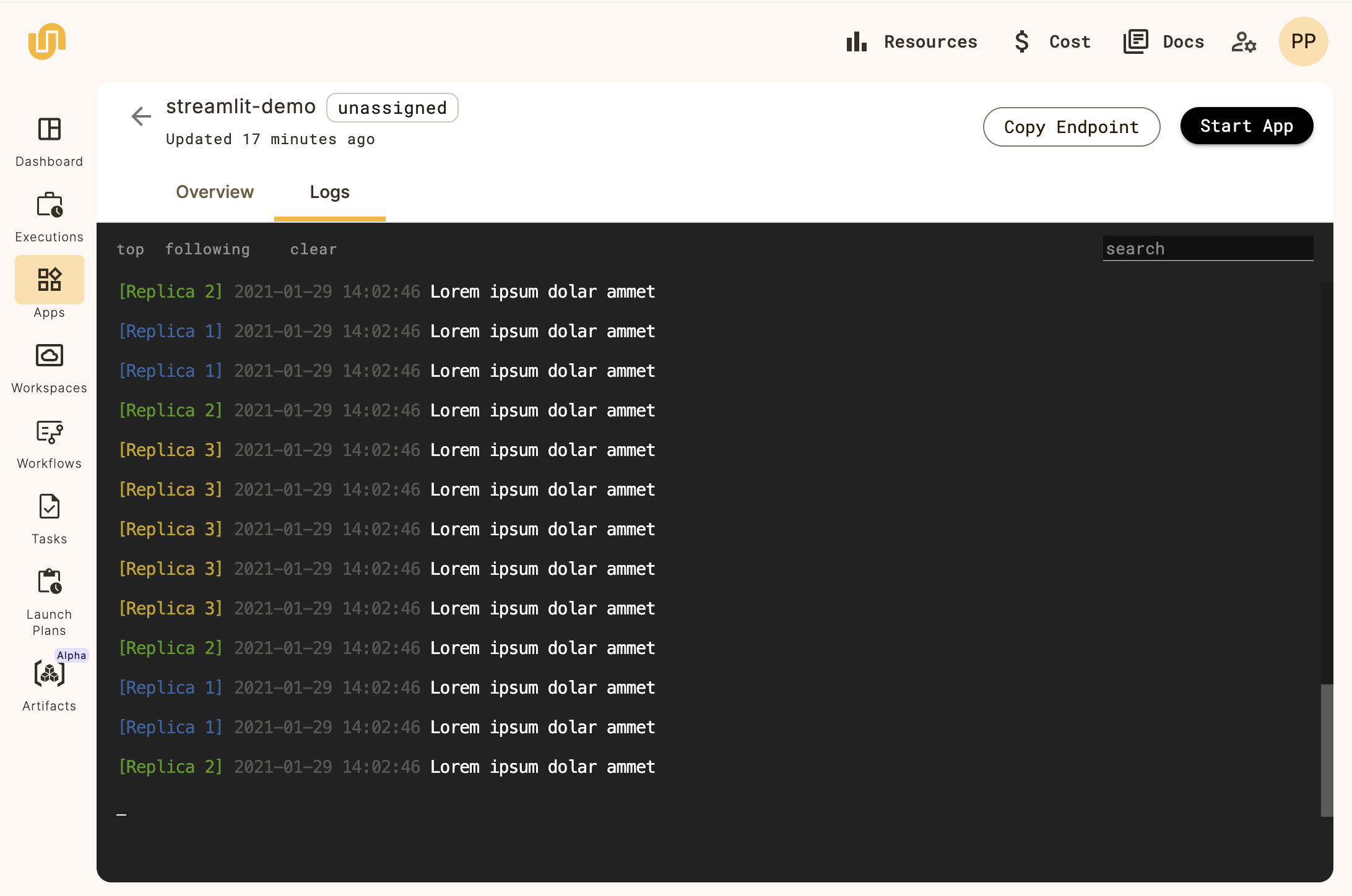Clear the logs display

click(313, 248)
